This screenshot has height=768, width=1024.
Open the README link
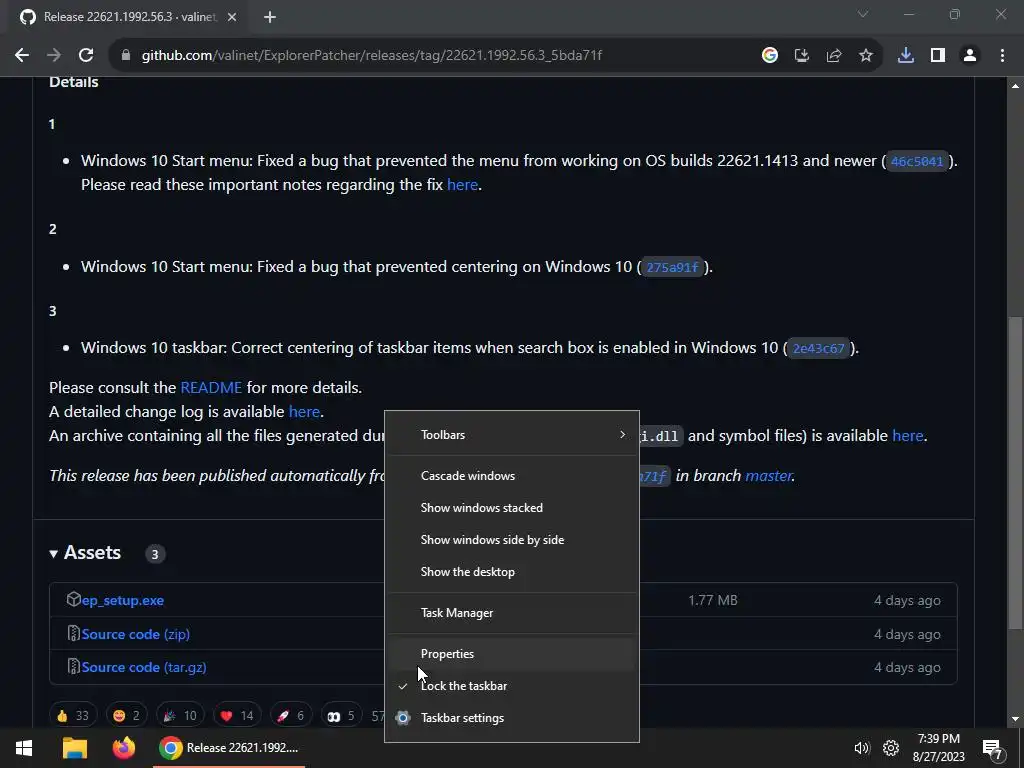[211, 388]
